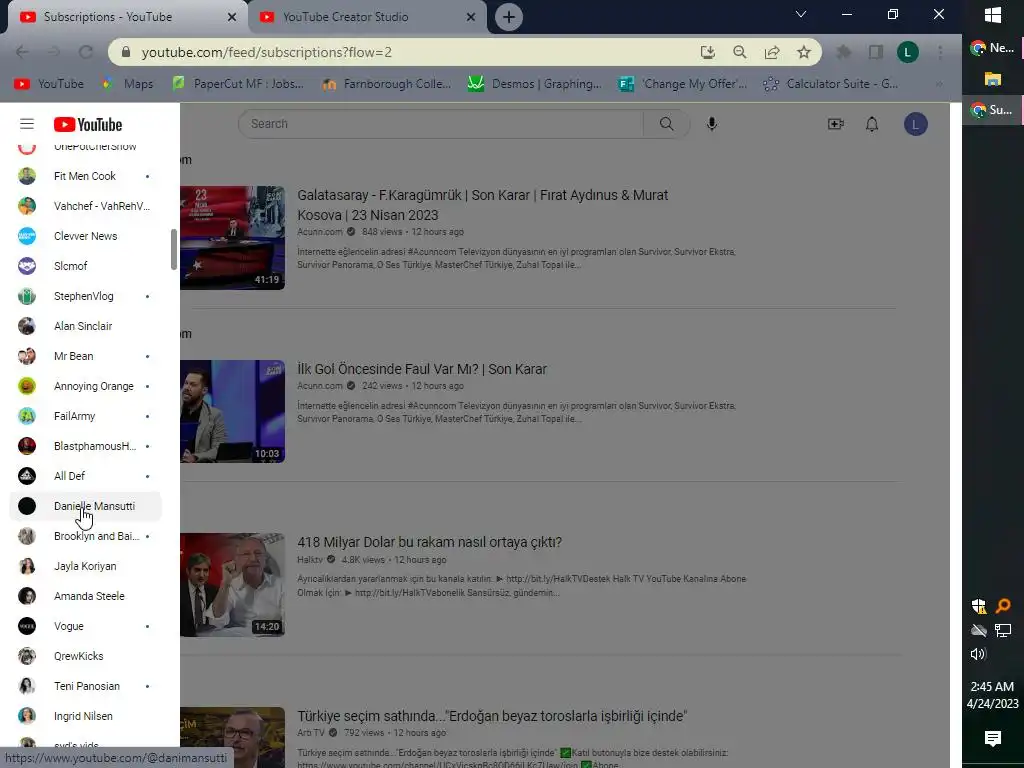Open the '418 Milyar Dolar' video title
The height and width of the screenshot is (768, 1024).
click(429, 542)
